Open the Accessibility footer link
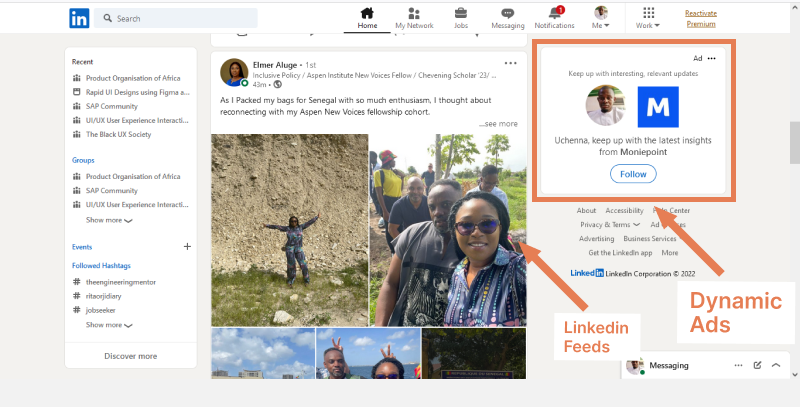The height and width of the screenshot is (407, 800). pos(624,210)
